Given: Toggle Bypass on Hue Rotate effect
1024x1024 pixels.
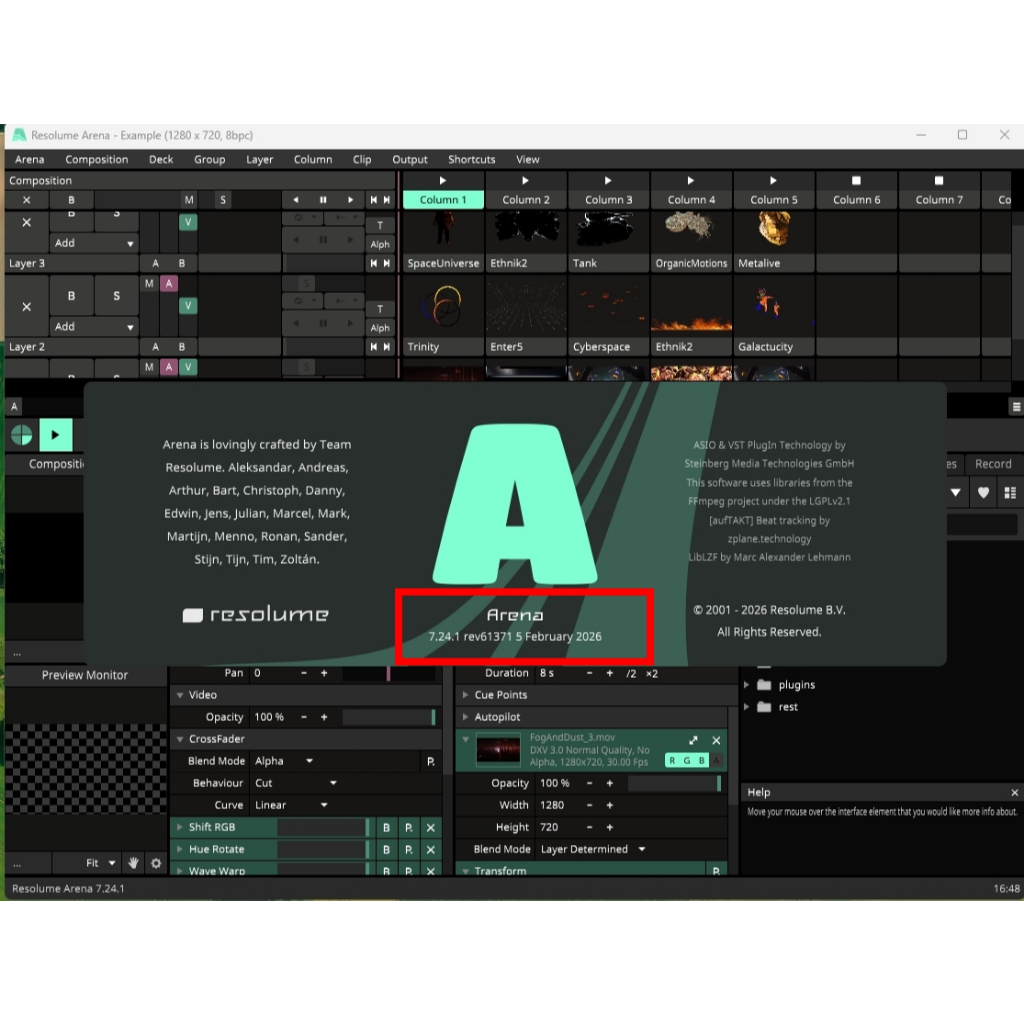Looking at the screenshot, I should [386, 850].
